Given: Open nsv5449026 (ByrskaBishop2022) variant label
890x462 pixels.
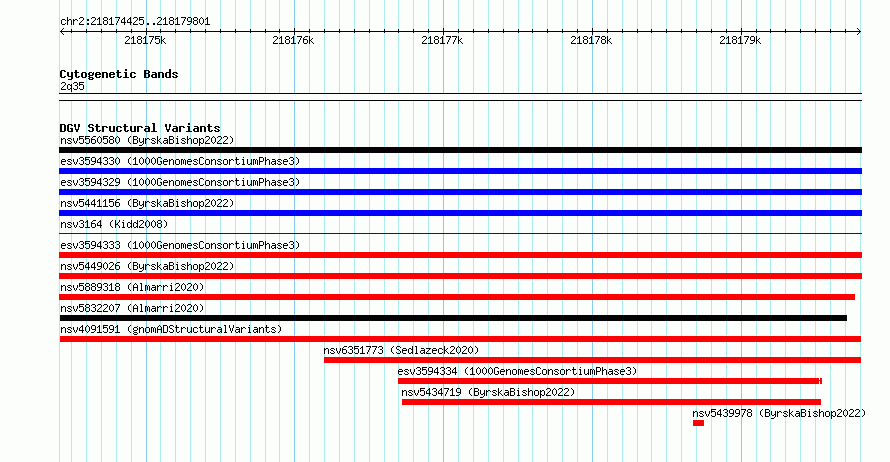Looking at the screenshot, I should pyautogui.click(x=147, y=266).
